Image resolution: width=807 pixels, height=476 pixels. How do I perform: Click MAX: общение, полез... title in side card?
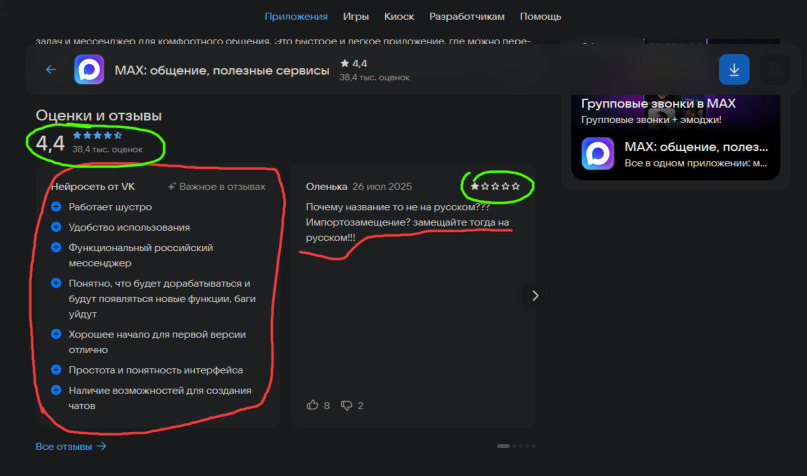pos(696,147)
